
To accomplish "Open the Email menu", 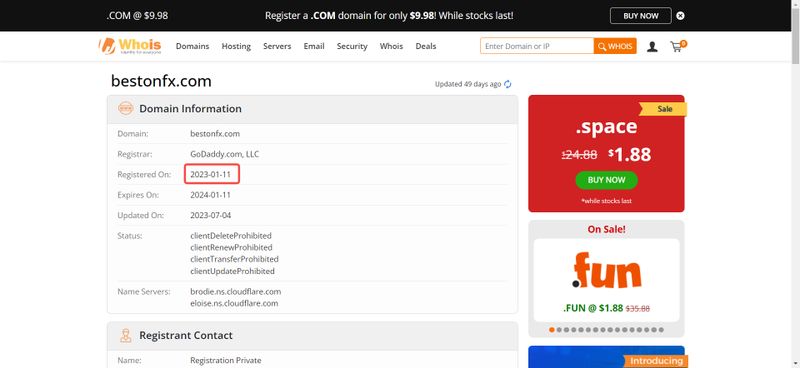I will tap(314, 46).
